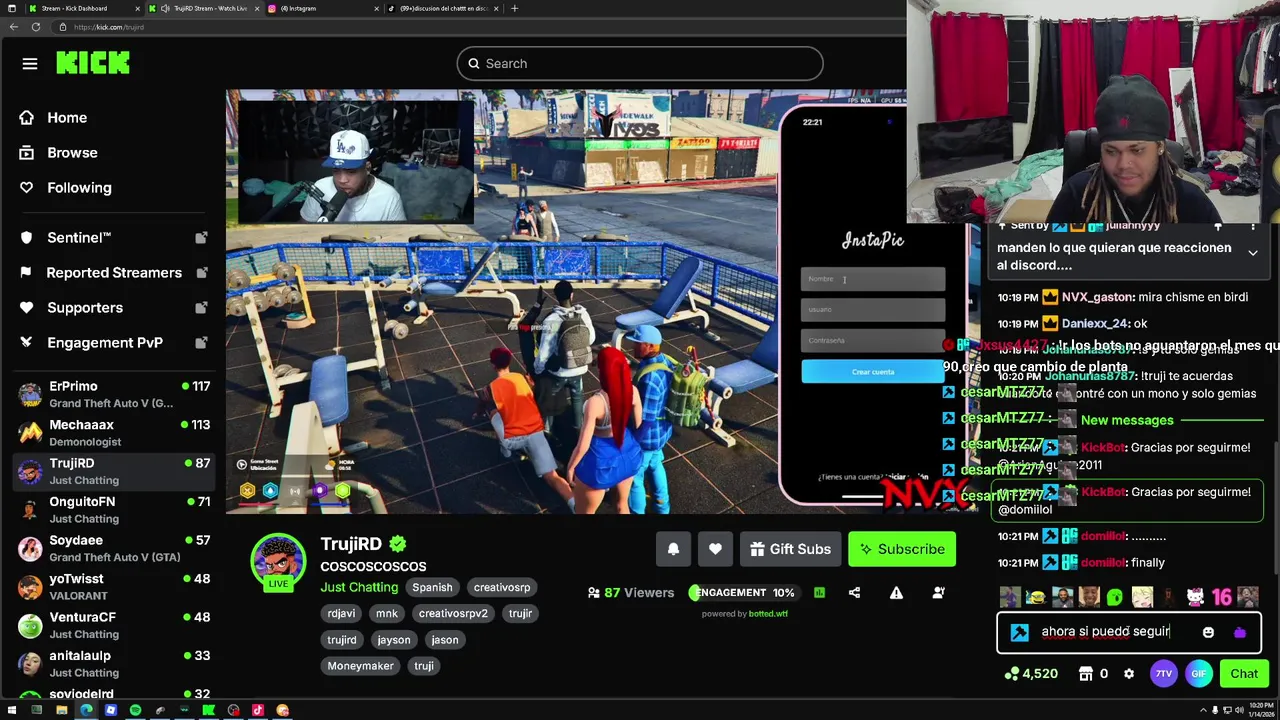The image size is (1280, 720).
Task: Collapse the pinned message chevron
Action: pyautogui.click(x=1252, y=254)
